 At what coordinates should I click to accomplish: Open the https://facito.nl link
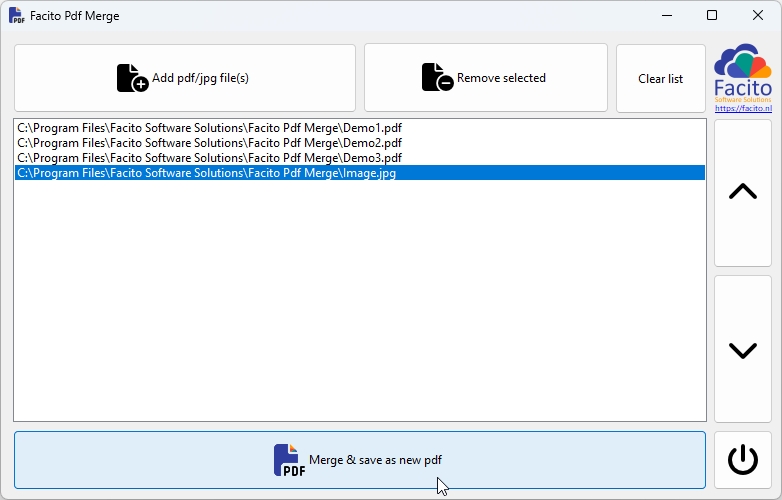point(743,108)
